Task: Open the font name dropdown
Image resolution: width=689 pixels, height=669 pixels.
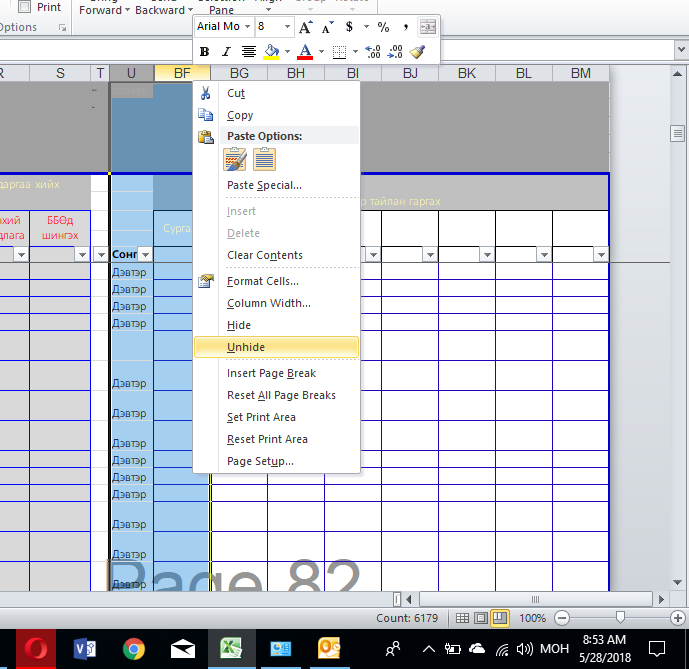Action: tap(245, 27)
